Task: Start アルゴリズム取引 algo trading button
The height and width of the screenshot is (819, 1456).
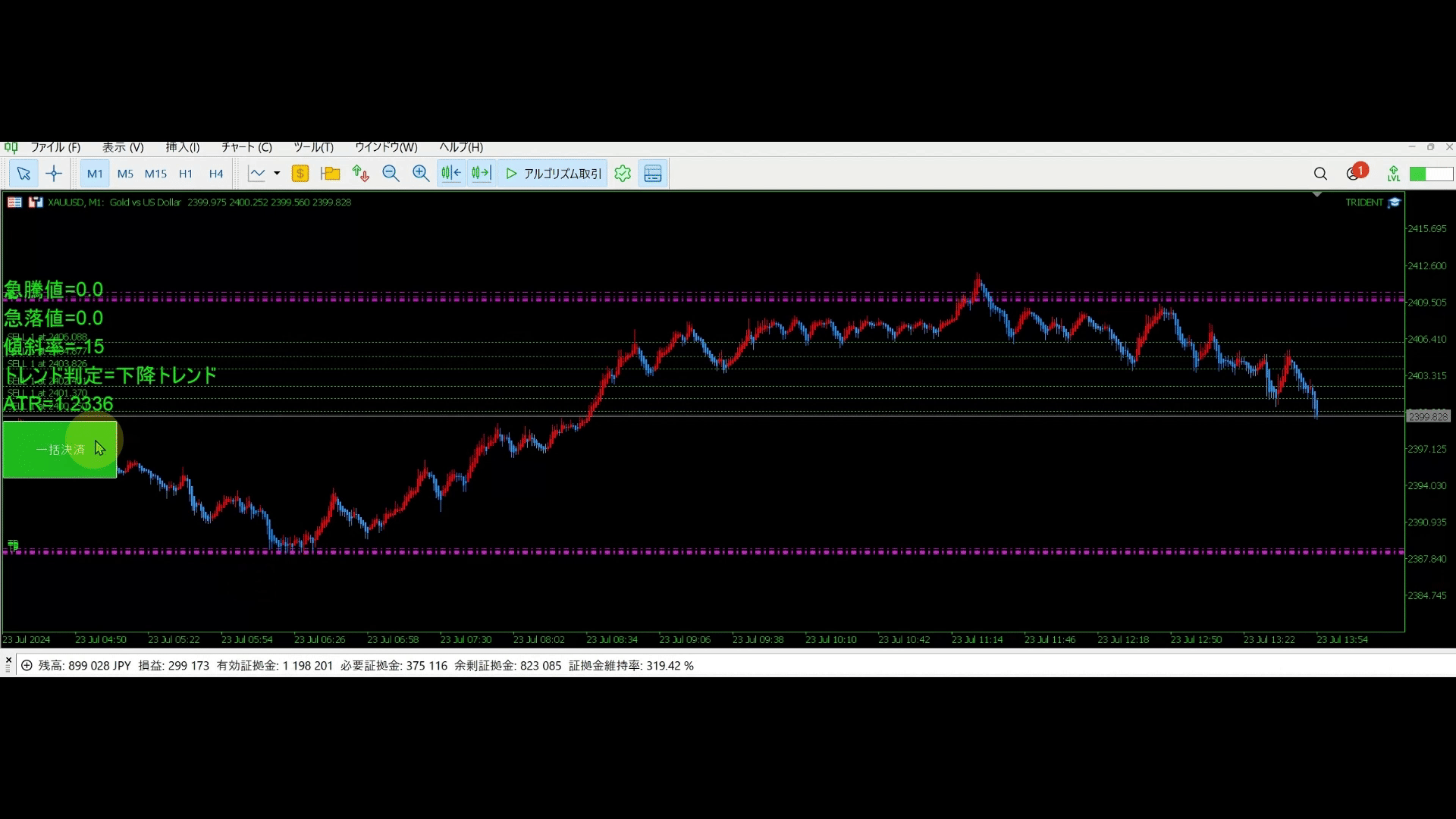Action: click(554, 174)
